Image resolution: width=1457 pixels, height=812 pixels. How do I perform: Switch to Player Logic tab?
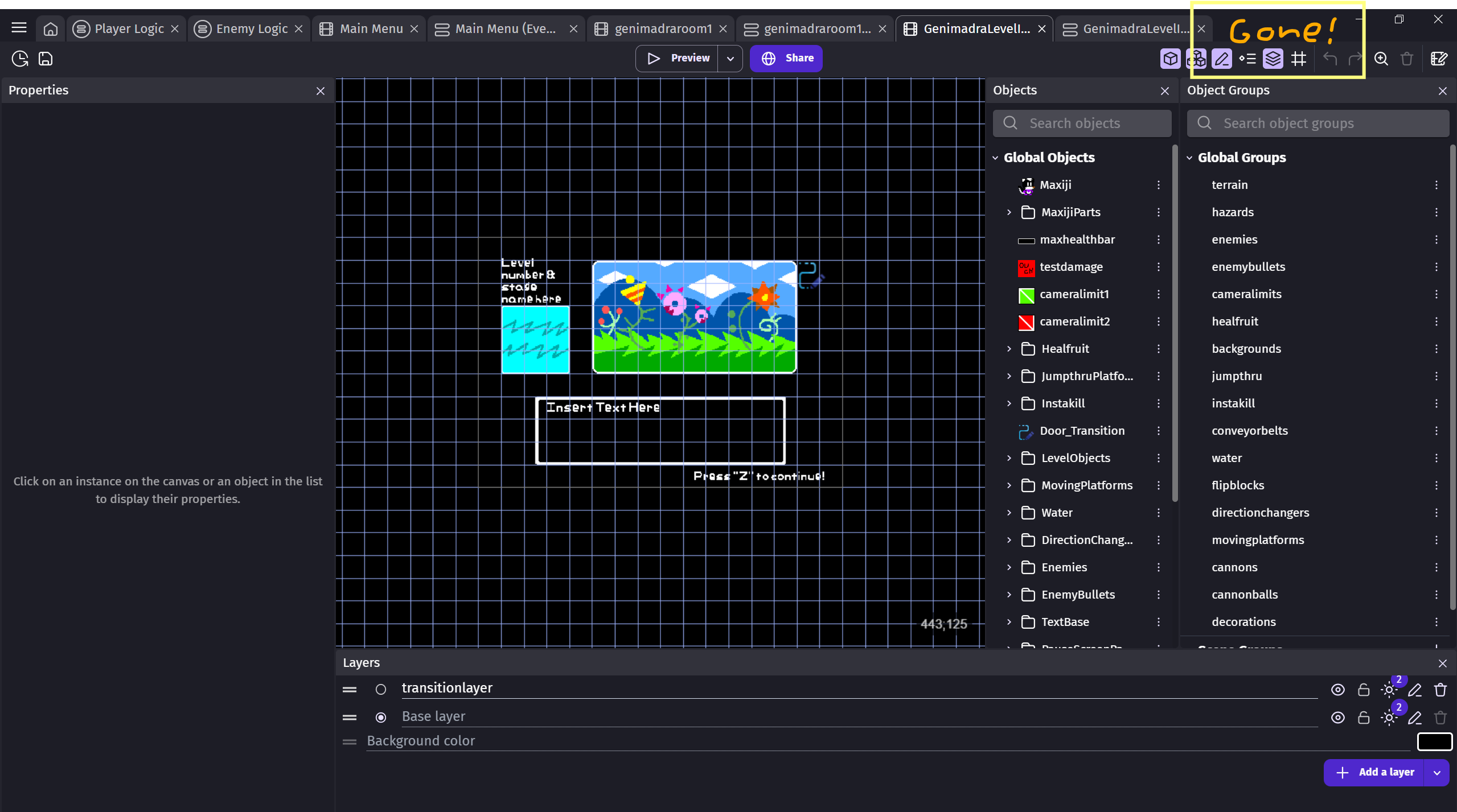[x=129, y=28]
